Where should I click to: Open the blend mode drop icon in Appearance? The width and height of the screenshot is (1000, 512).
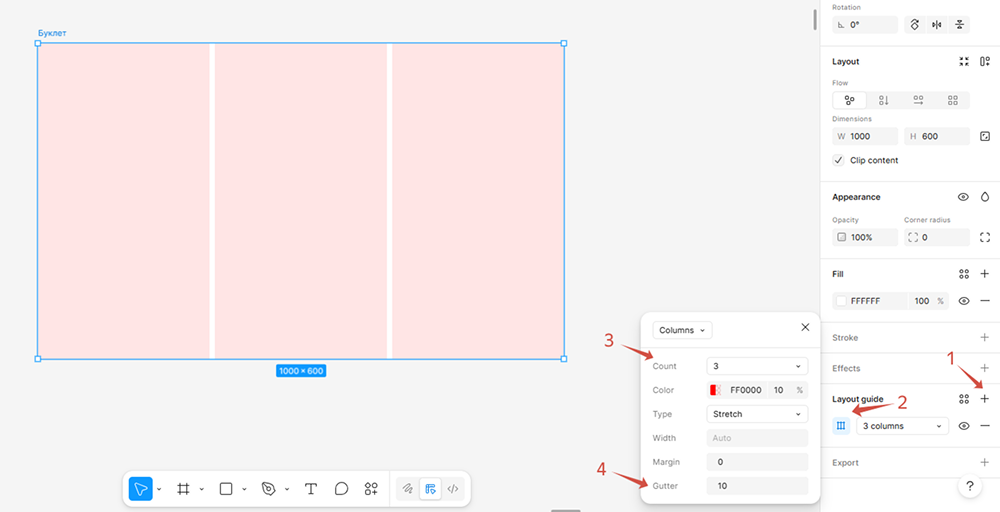point(985,197)
